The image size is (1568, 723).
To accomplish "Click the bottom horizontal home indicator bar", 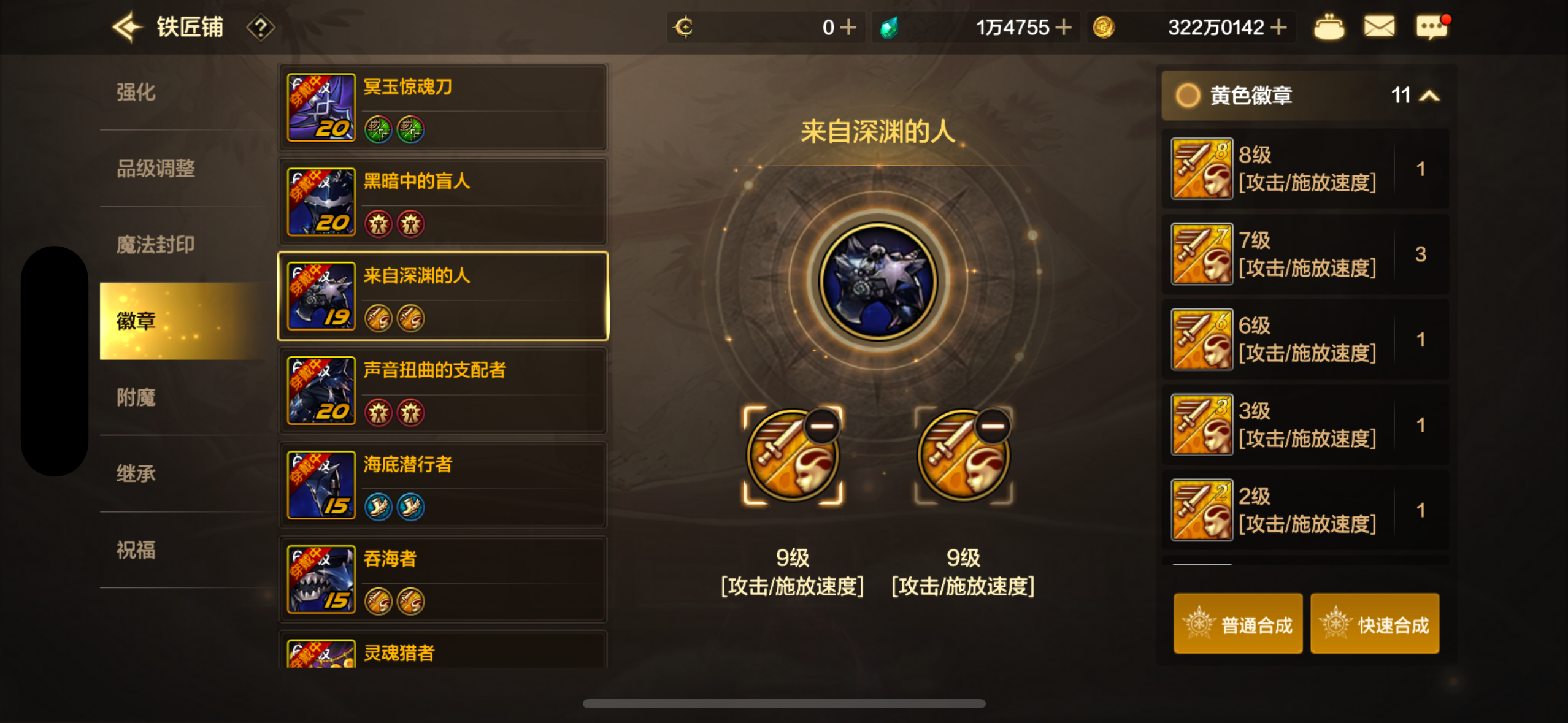I will tap(784, 703).
